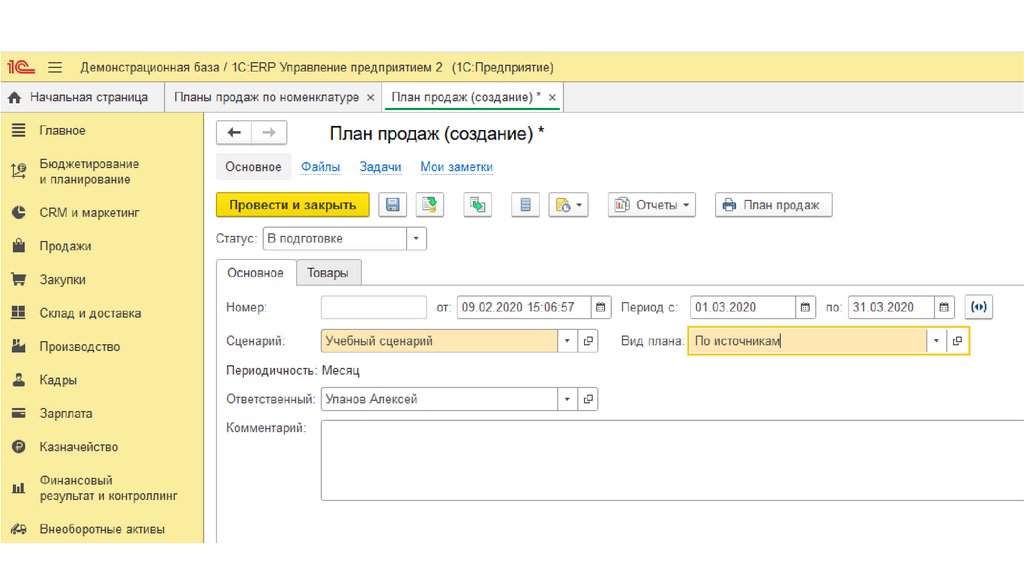This screenshot has width=1024, height=574.
Task: Click the Провести и закрыть button
Action: coord(292,205)
